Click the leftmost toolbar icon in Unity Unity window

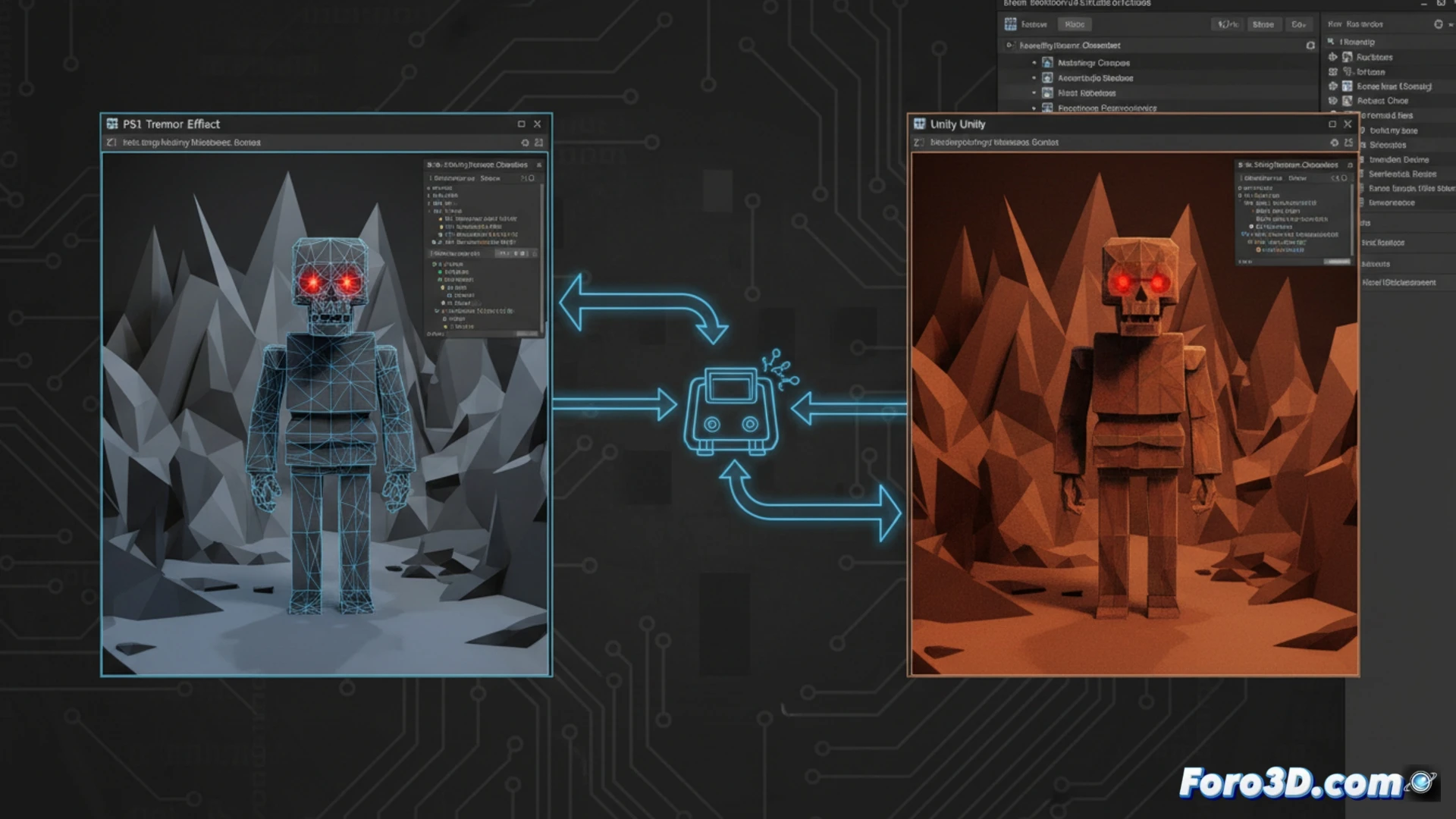[918, 143]
